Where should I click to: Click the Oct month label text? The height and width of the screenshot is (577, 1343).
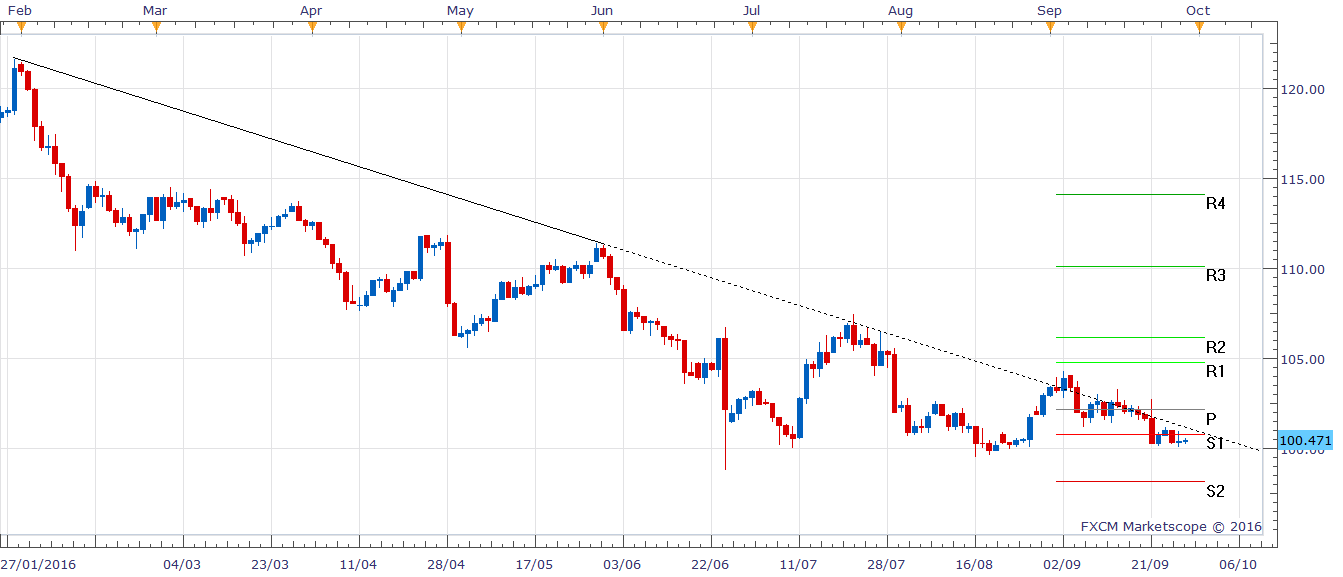1198,10
